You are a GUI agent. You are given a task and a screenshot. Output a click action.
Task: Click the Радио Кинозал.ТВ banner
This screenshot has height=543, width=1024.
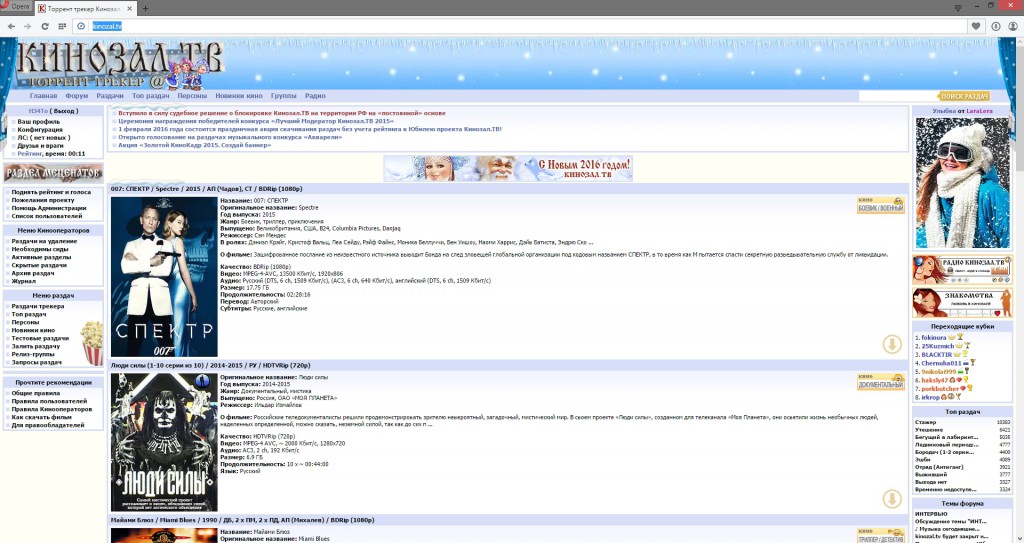961,271
